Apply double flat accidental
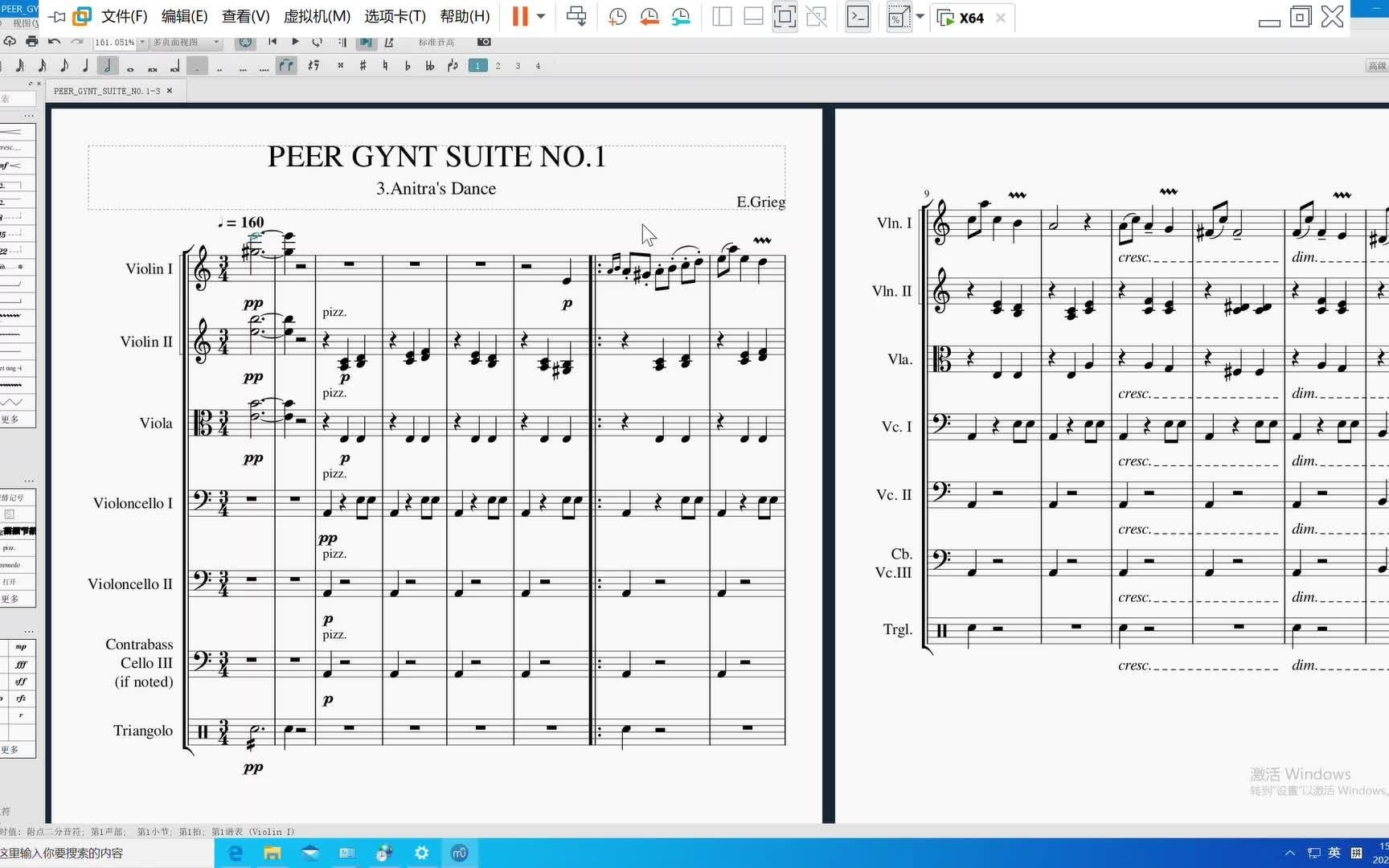The width and height of the screenshot is (1389, 868). 430,66
